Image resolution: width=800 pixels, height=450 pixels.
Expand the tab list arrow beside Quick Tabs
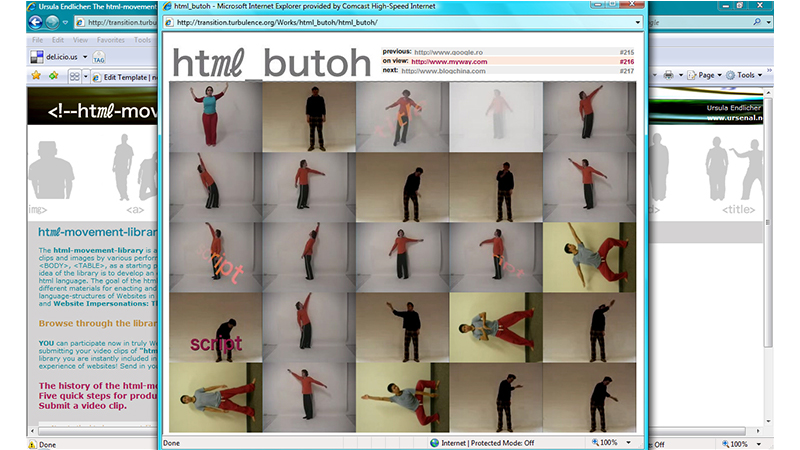click(86, 77)
